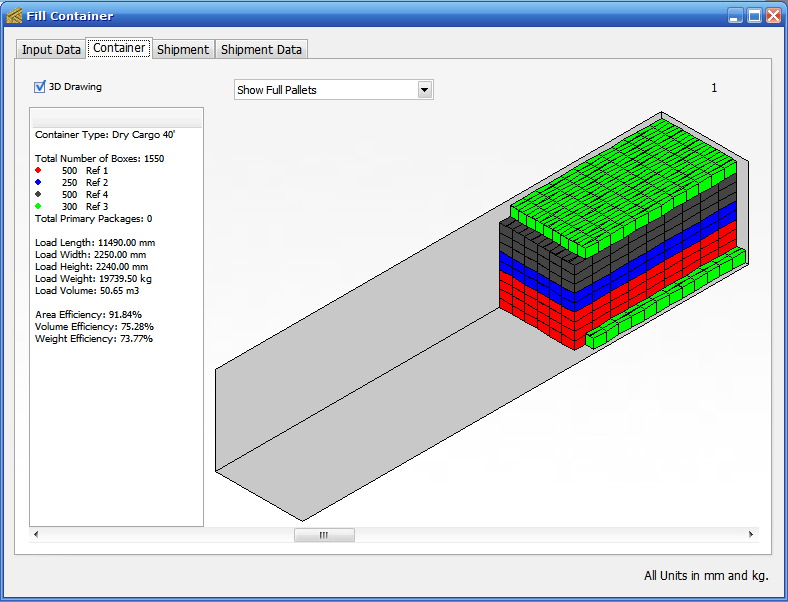Image resolution: width=788 pixels, height=602 pixels.
Task: Select 'Weight Efficiency: 73.77%' line
Action: (94, 339)
